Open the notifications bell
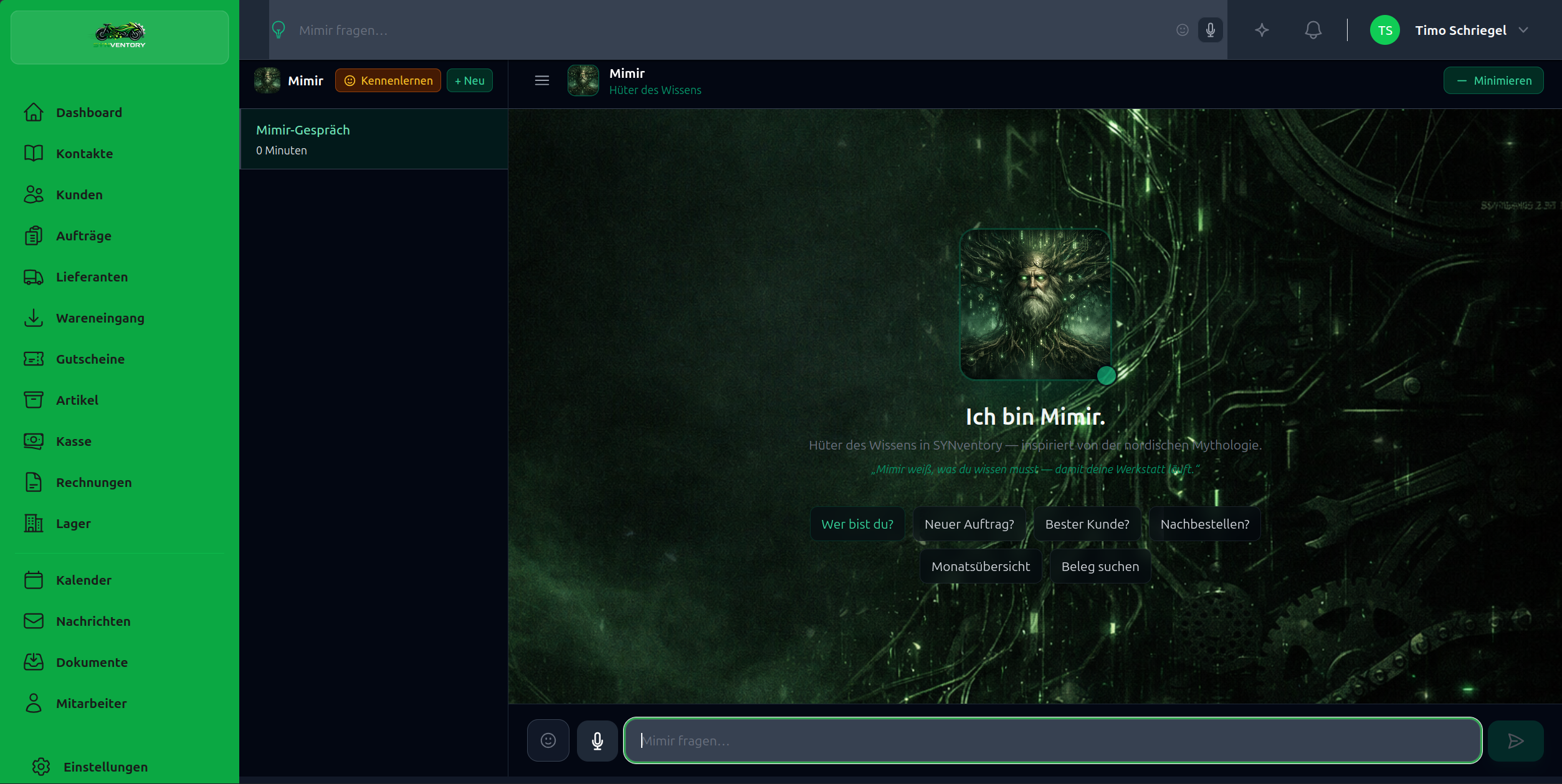Viewport: 1562px width, 784px height. point(1313,30)
